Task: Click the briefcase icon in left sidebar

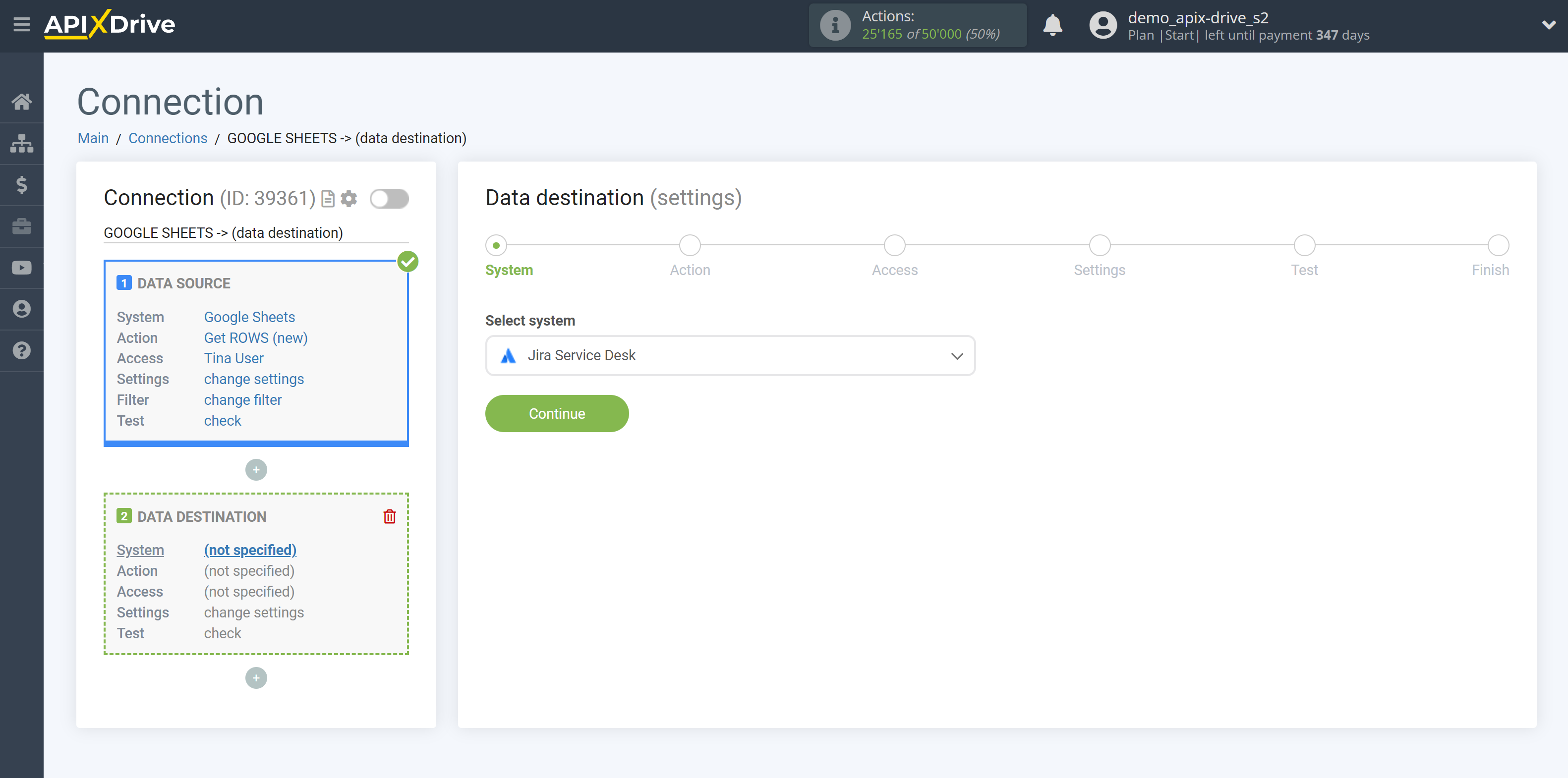Action: click(x=21, y=226)
